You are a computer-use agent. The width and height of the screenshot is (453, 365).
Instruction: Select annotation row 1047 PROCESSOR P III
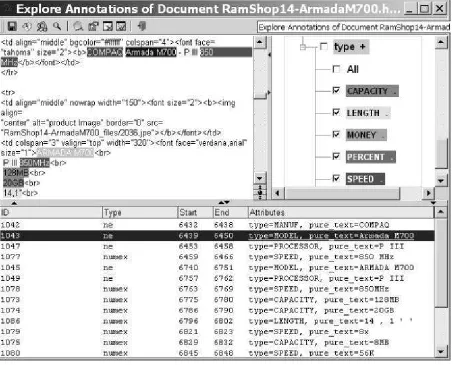[217, 246]
